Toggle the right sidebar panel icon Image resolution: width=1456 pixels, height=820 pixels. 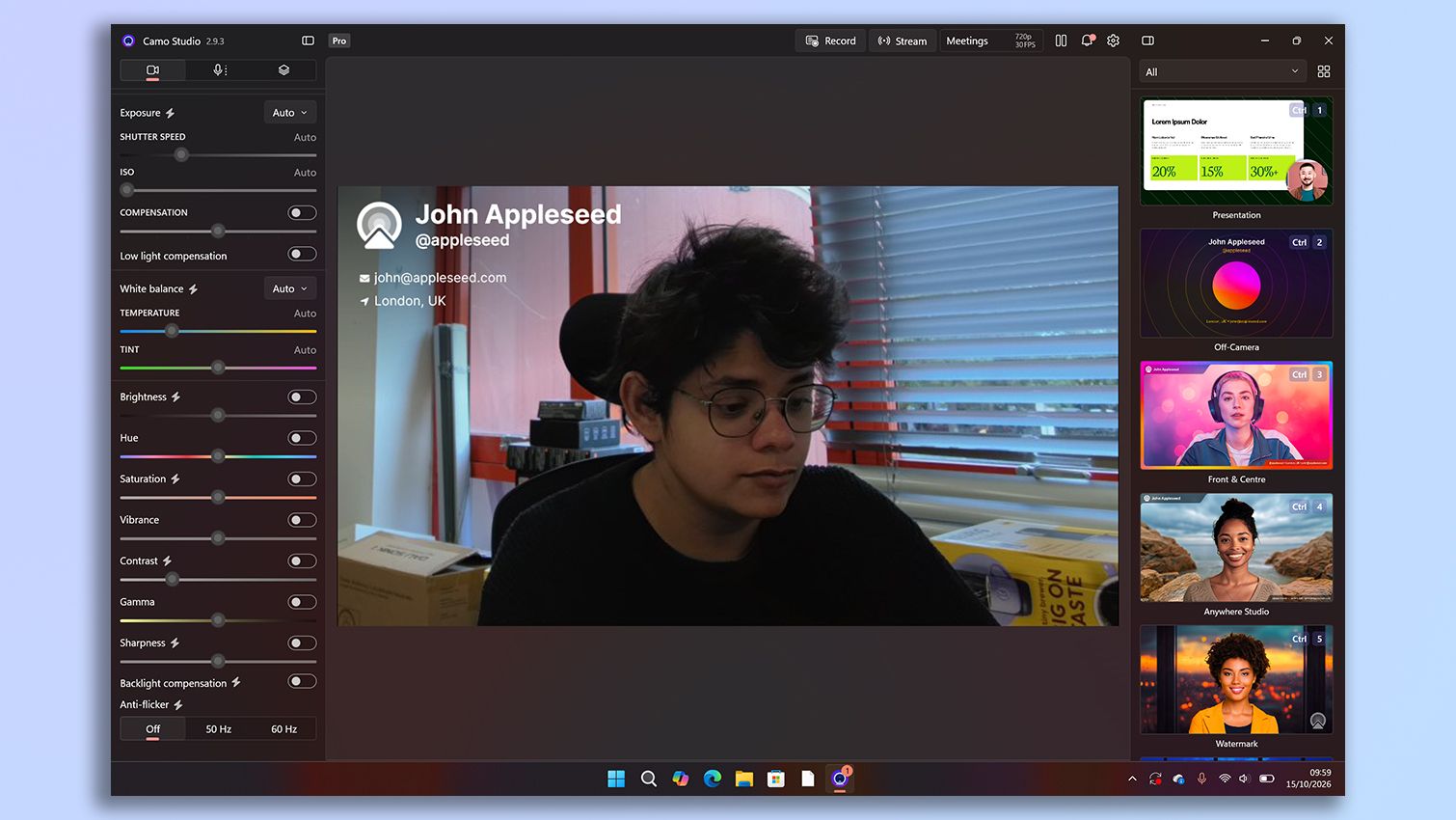1147,41
